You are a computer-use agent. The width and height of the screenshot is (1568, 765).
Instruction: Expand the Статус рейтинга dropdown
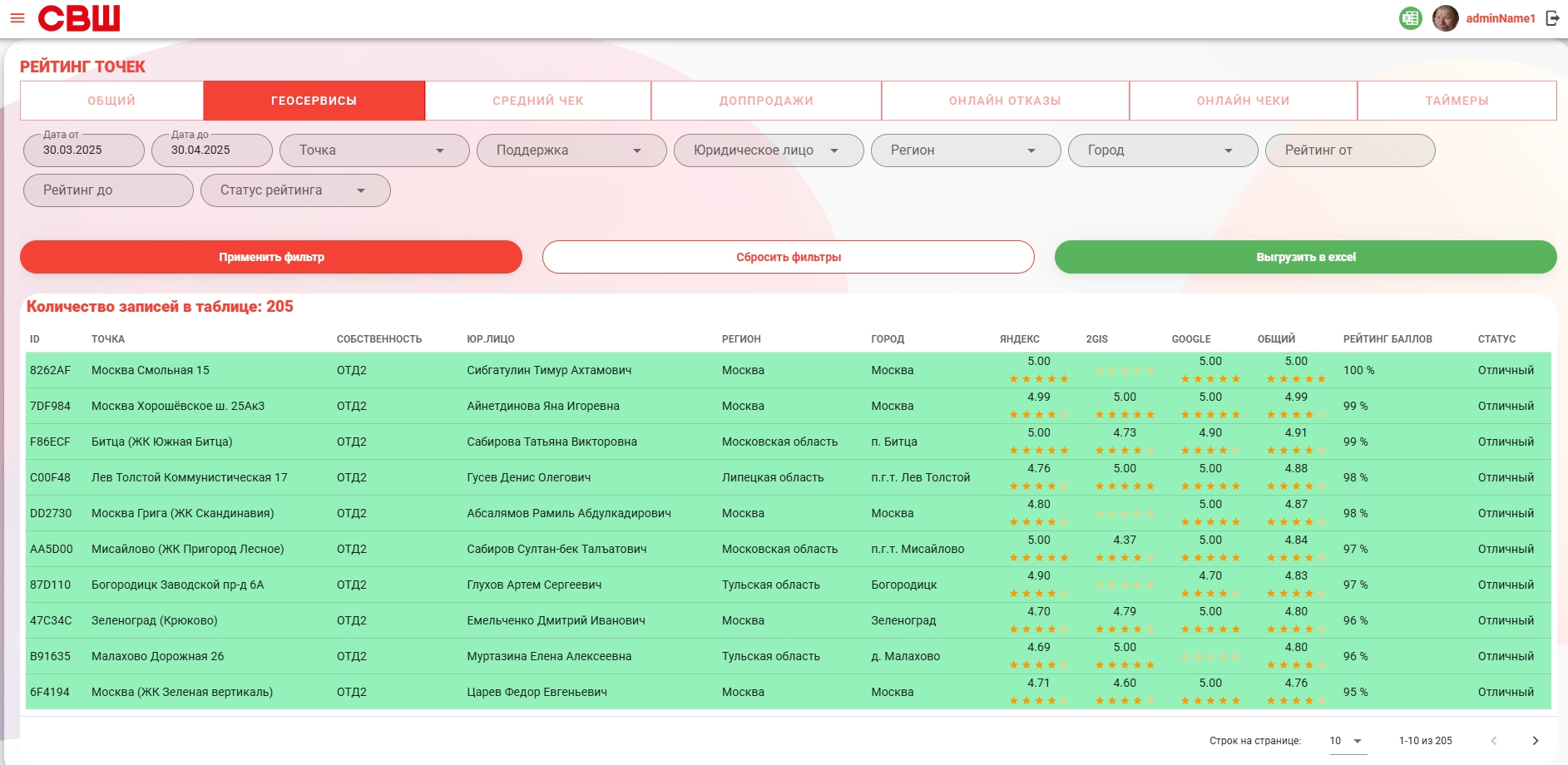pos(295,190)
